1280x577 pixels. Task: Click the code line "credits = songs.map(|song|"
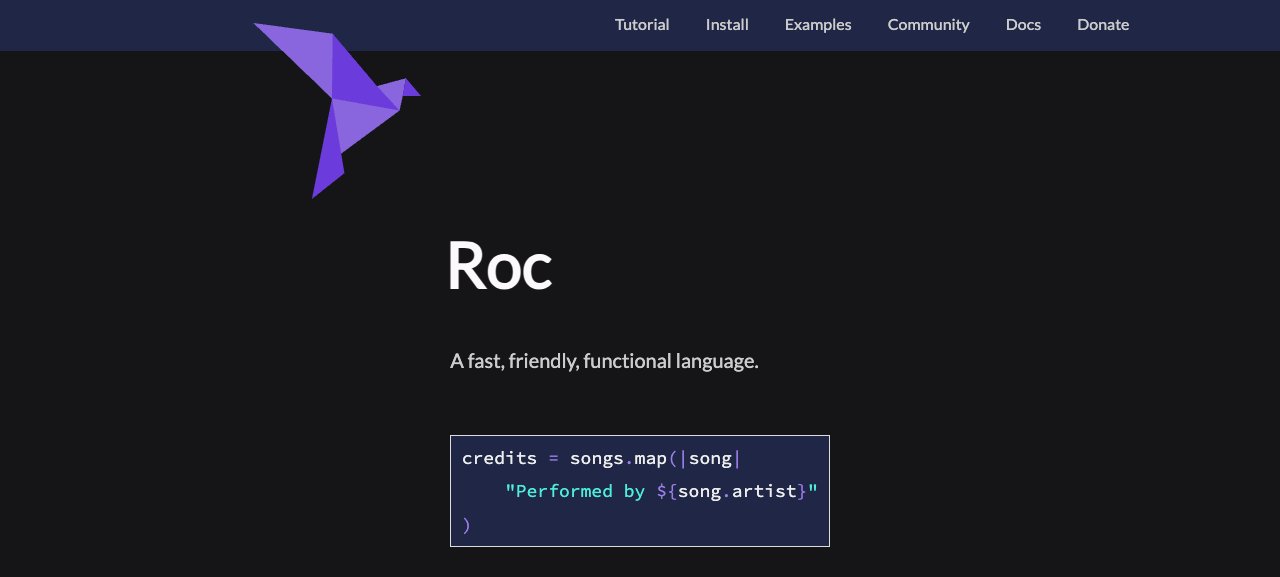pyautogui.click(x=601, y=459)
